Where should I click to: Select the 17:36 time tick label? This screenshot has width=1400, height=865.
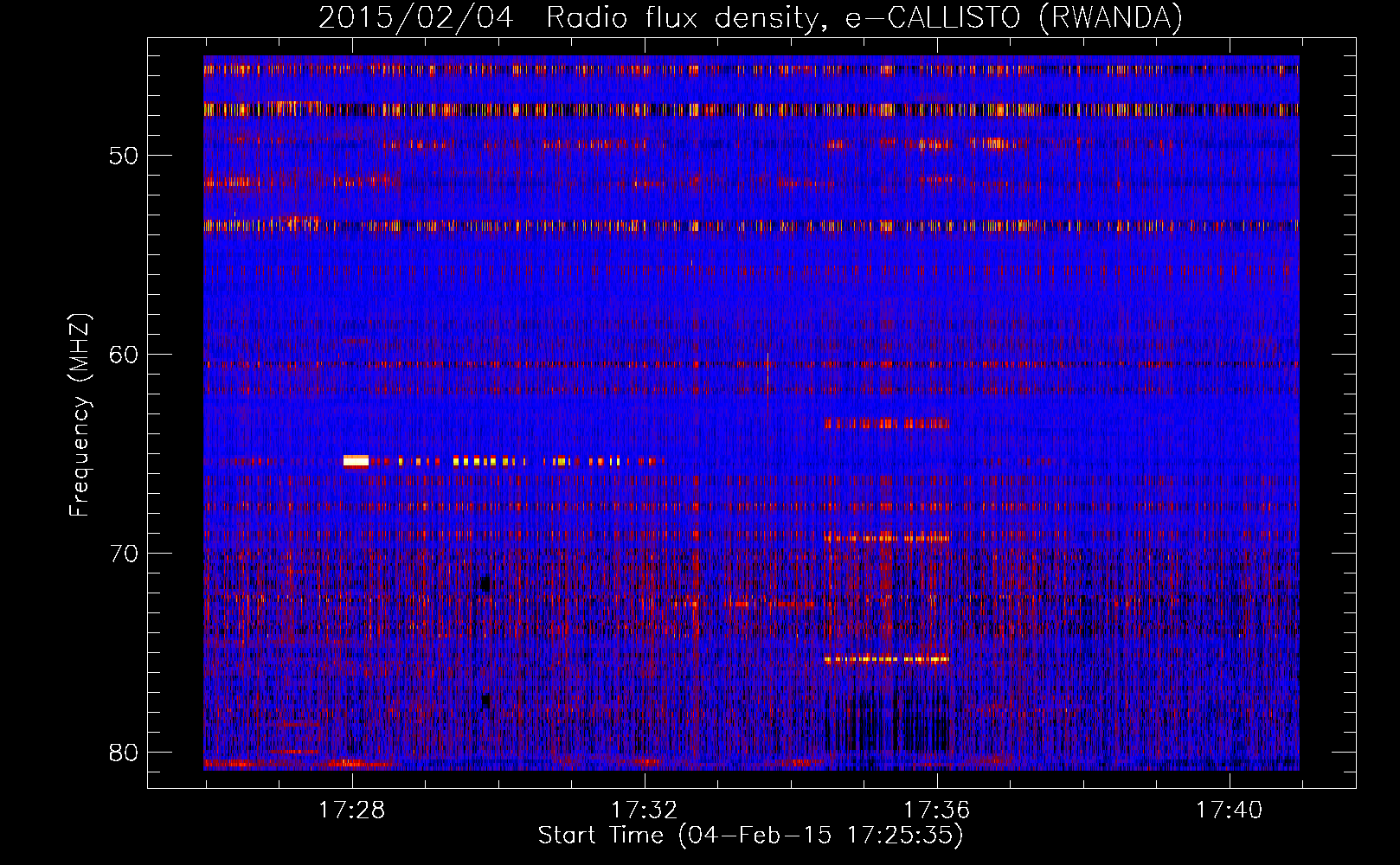(937, 810)
